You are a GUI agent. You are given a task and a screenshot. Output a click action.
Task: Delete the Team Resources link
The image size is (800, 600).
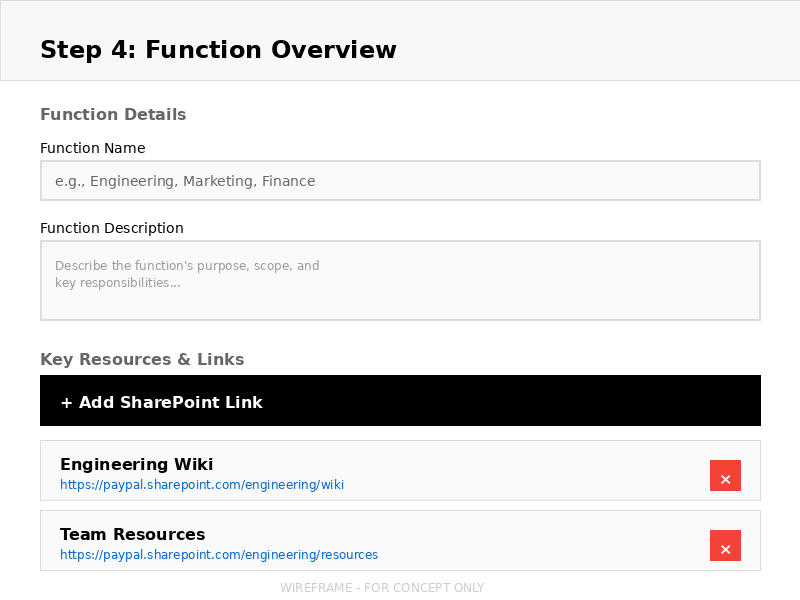point(725,546)
